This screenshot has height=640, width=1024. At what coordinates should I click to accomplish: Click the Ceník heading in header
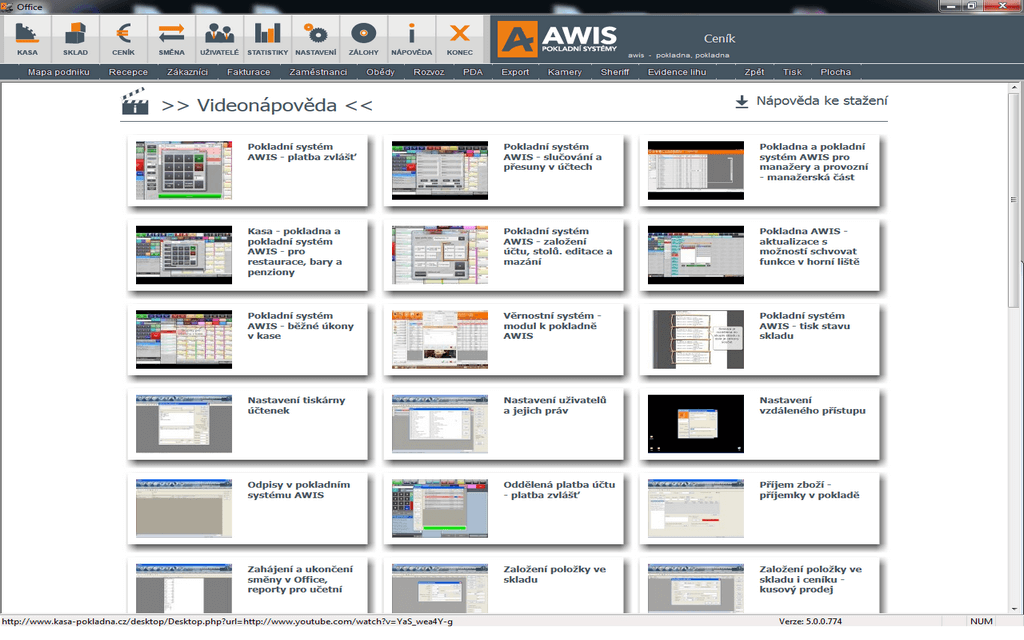point(719,39)
